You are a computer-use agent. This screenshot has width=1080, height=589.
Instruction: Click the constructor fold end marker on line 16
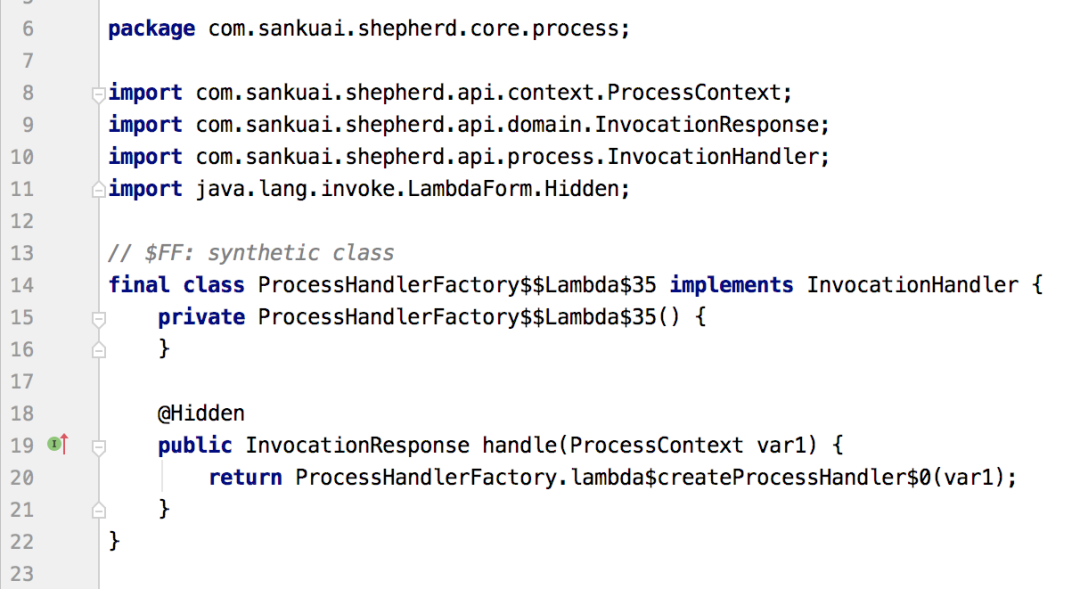98,350
